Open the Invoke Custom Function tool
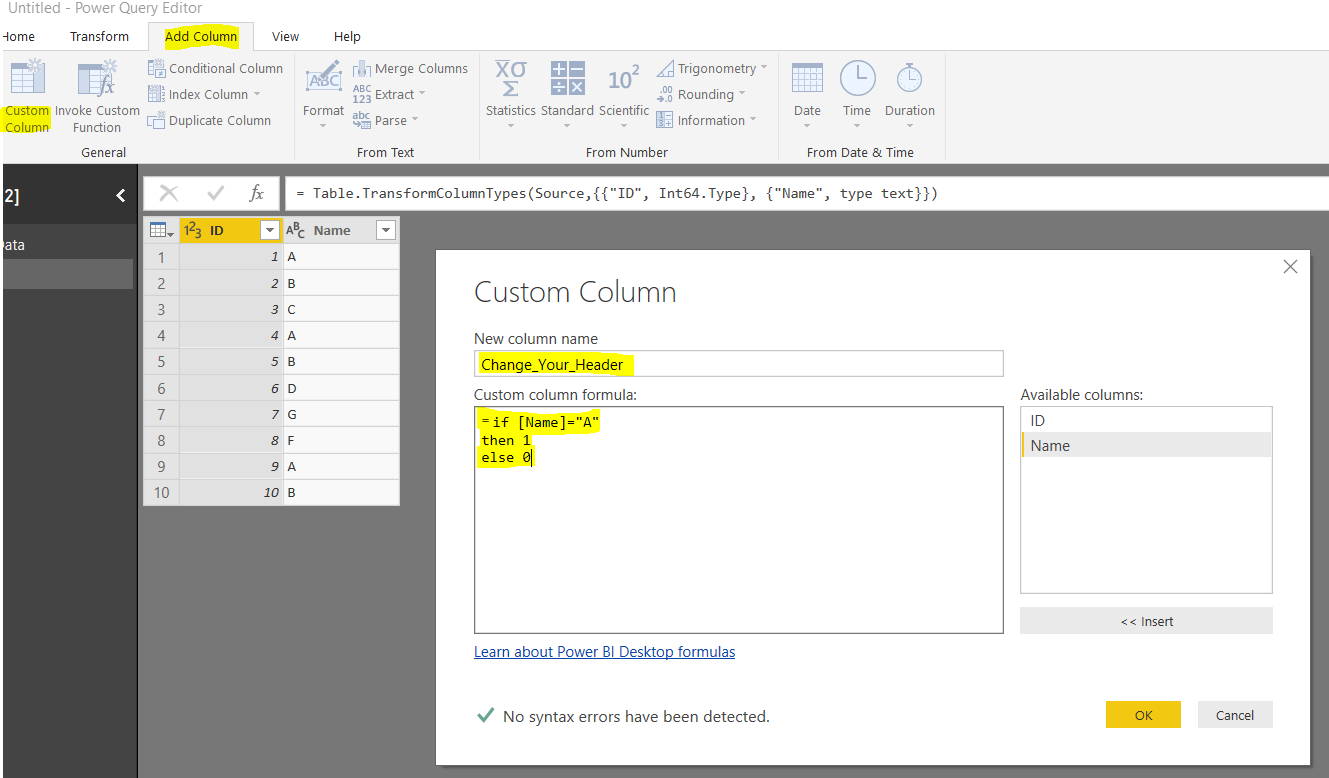Screen dimensions: 1329x778 coord(97,95)
